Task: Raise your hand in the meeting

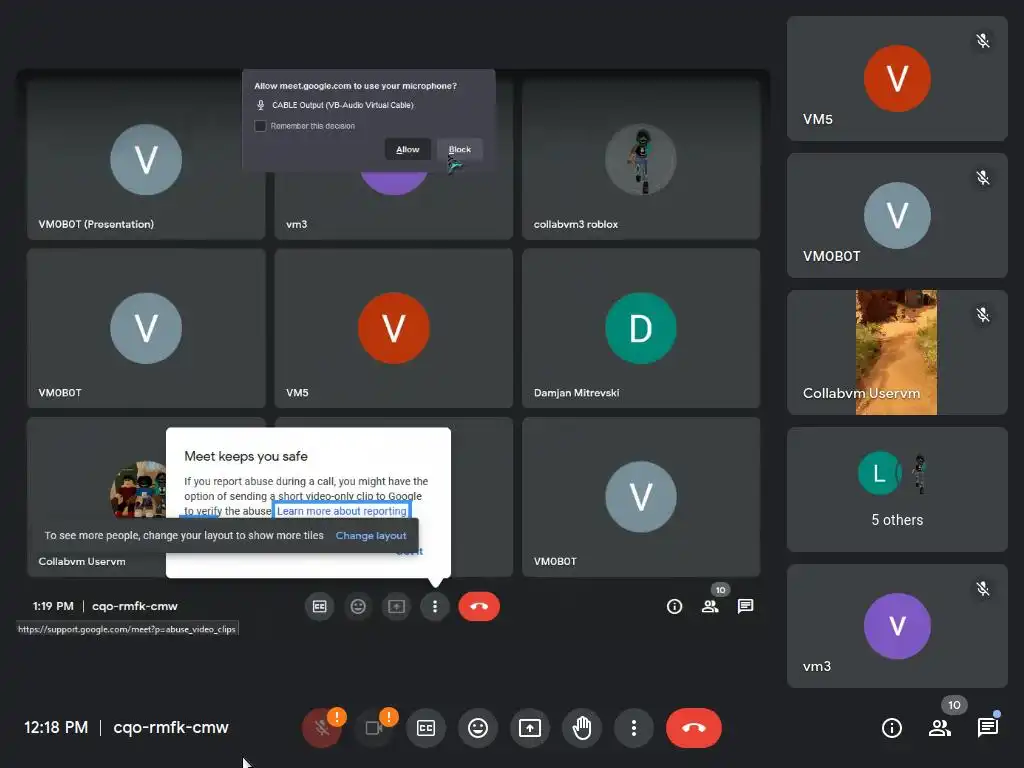Action: (x=582, y=728)
